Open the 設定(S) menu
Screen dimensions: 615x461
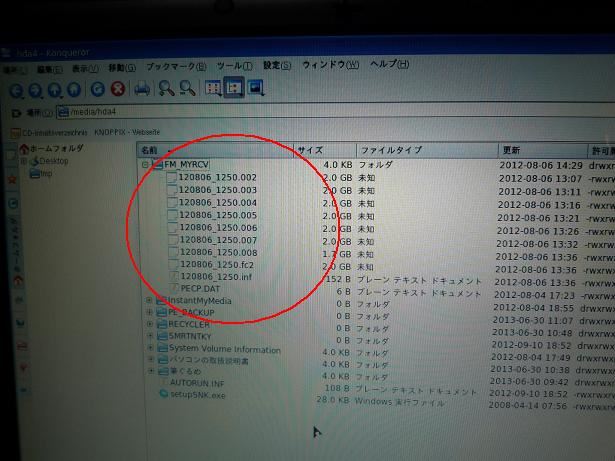point(277,65)
